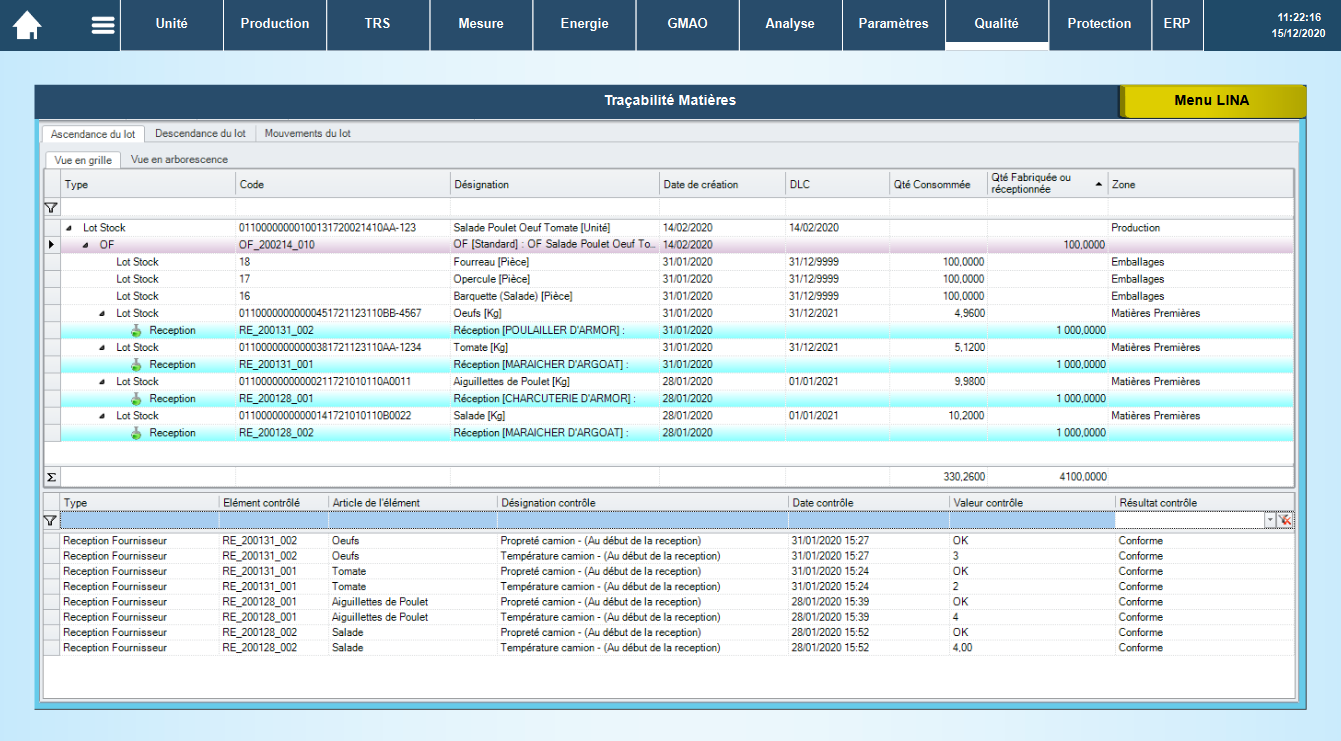
Task: Click Réception [POULAILLER D'ARMOR] designation
Action: [x=538, y=330]
